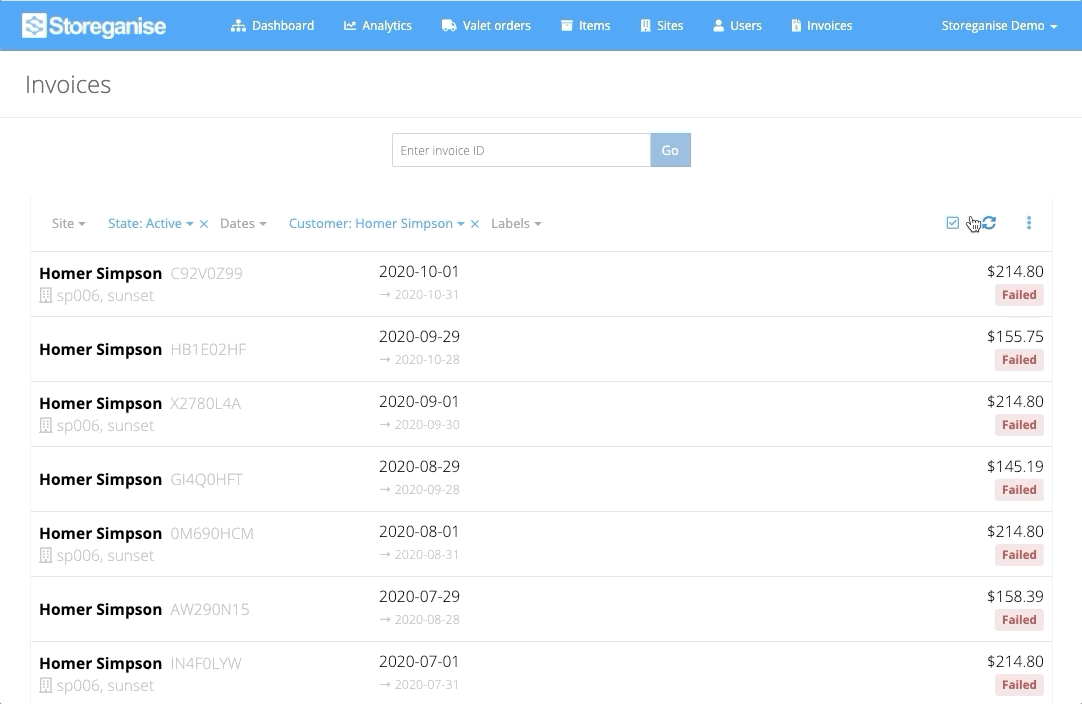Click the date 2020-08-01
Image resolution: width=1082 pixels, height=704 pixels.
419,531
